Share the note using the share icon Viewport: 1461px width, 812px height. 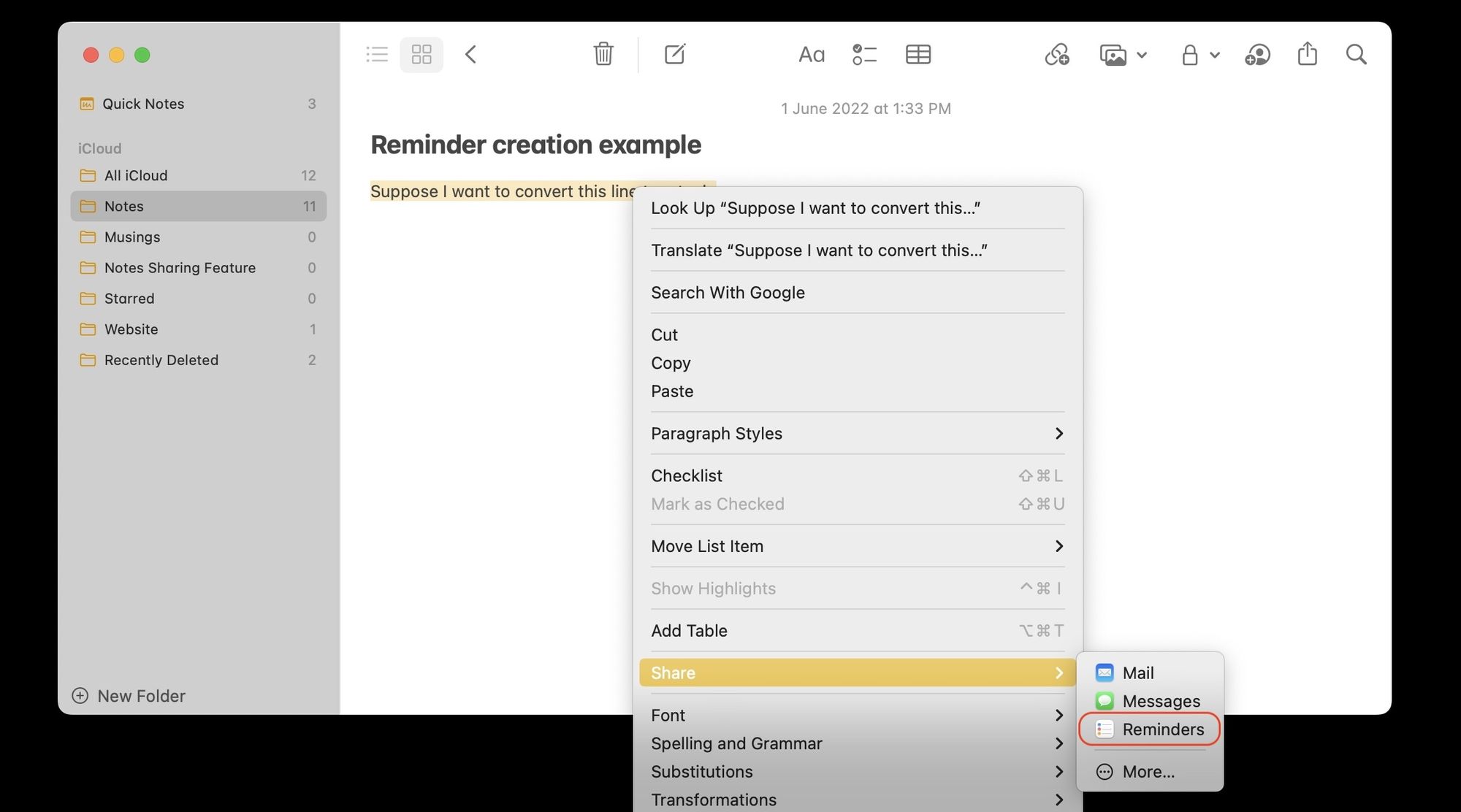pos(1307,54)
